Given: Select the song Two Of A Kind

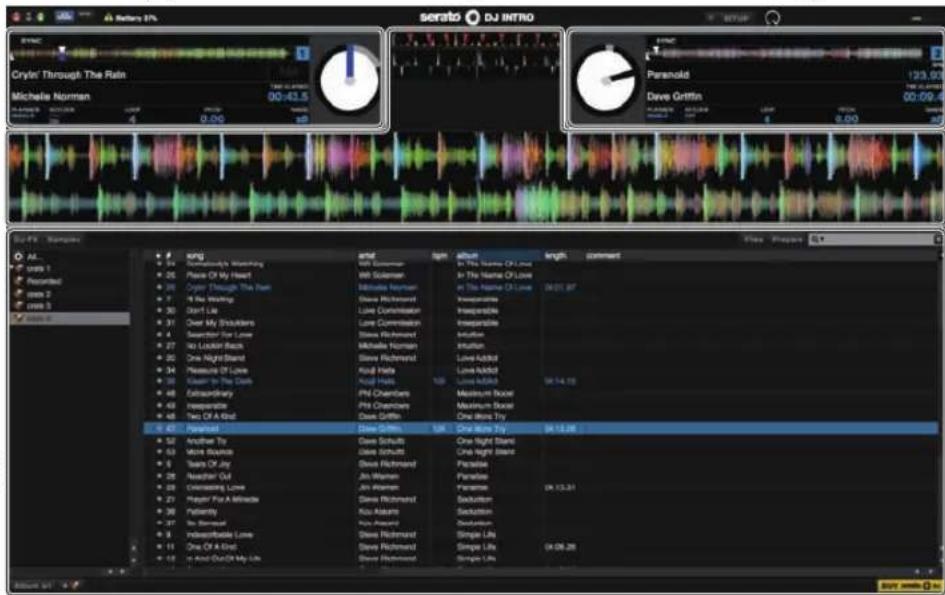Looking at the screenshot, I should (x=211, y=417).
